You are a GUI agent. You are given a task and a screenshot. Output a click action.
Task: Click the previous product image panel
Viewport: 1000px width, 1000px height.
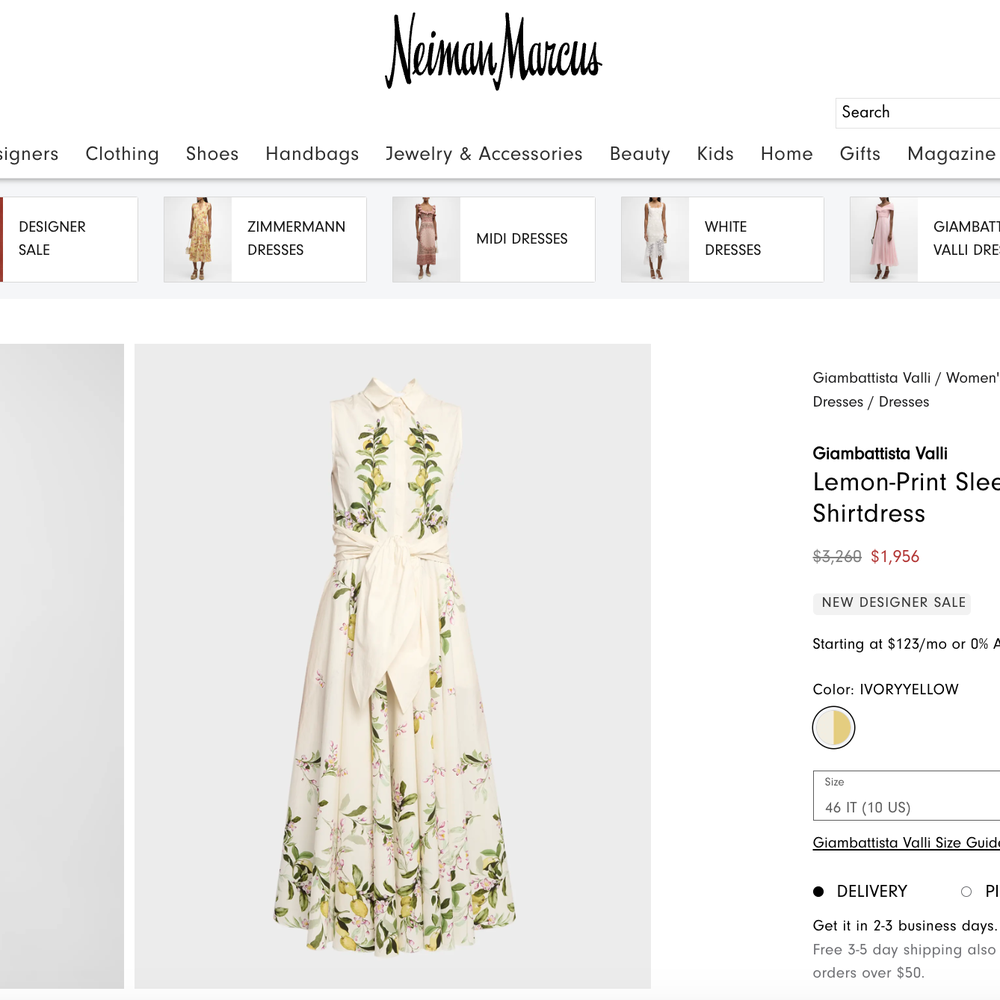click(x=62, y=666)
